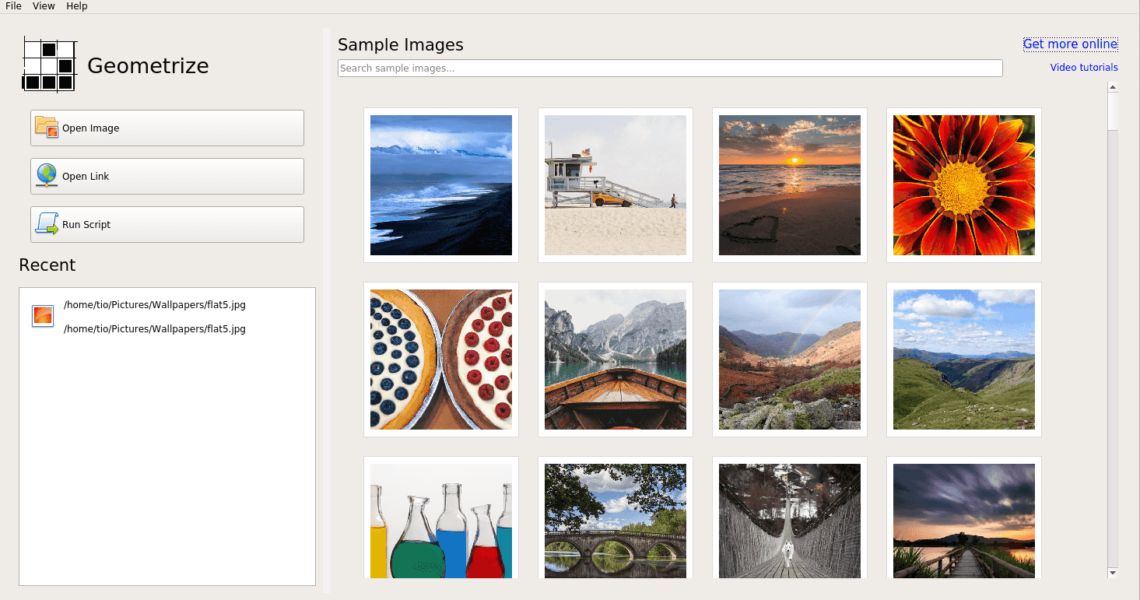1140x600 pixels.
Task: Click the Geometrize logo icon
Action: click(49, 65)
